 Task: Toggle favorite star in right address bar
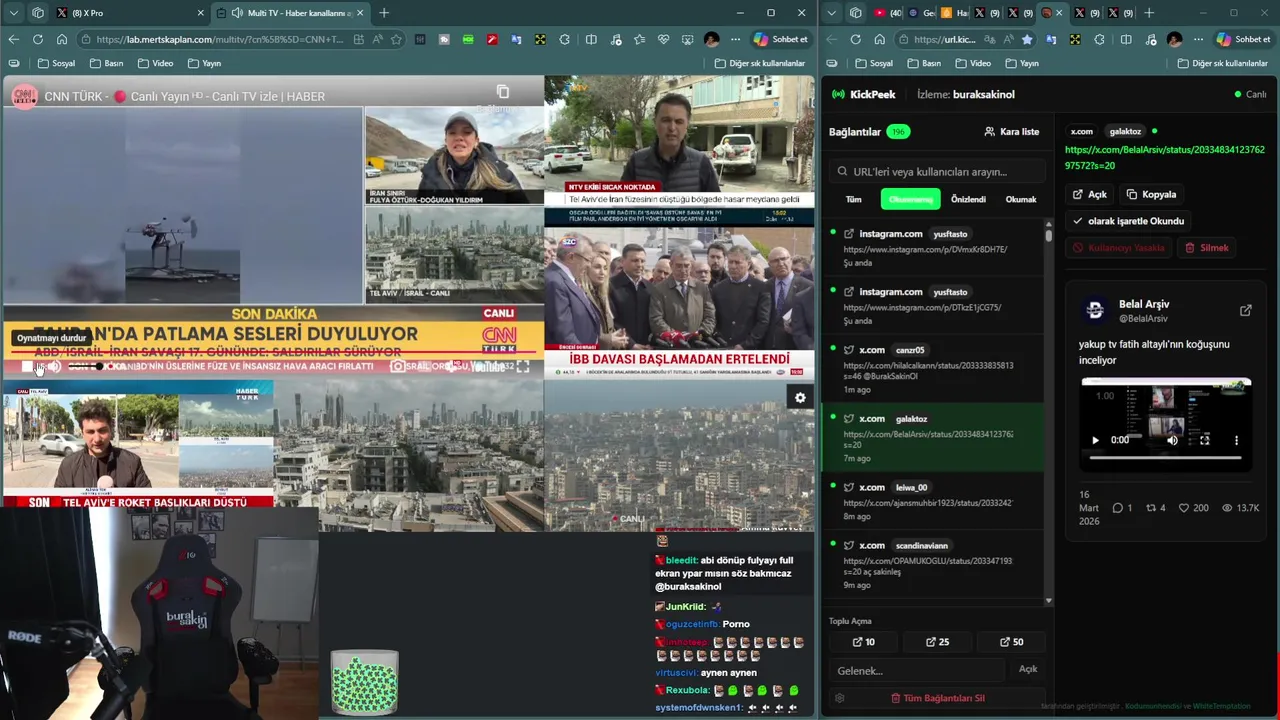(x=1027, y=39)
